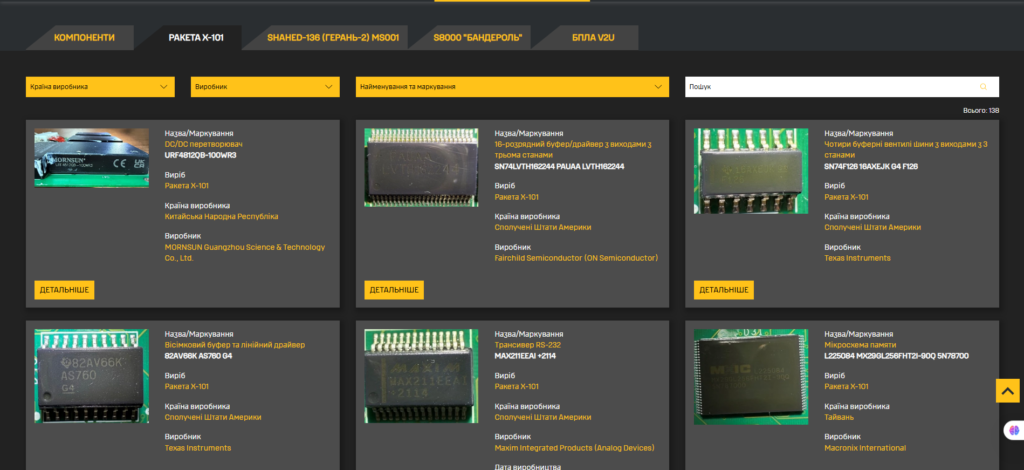
Task: Click the Трансивер RS-232 title
Action: coord(528,345)
